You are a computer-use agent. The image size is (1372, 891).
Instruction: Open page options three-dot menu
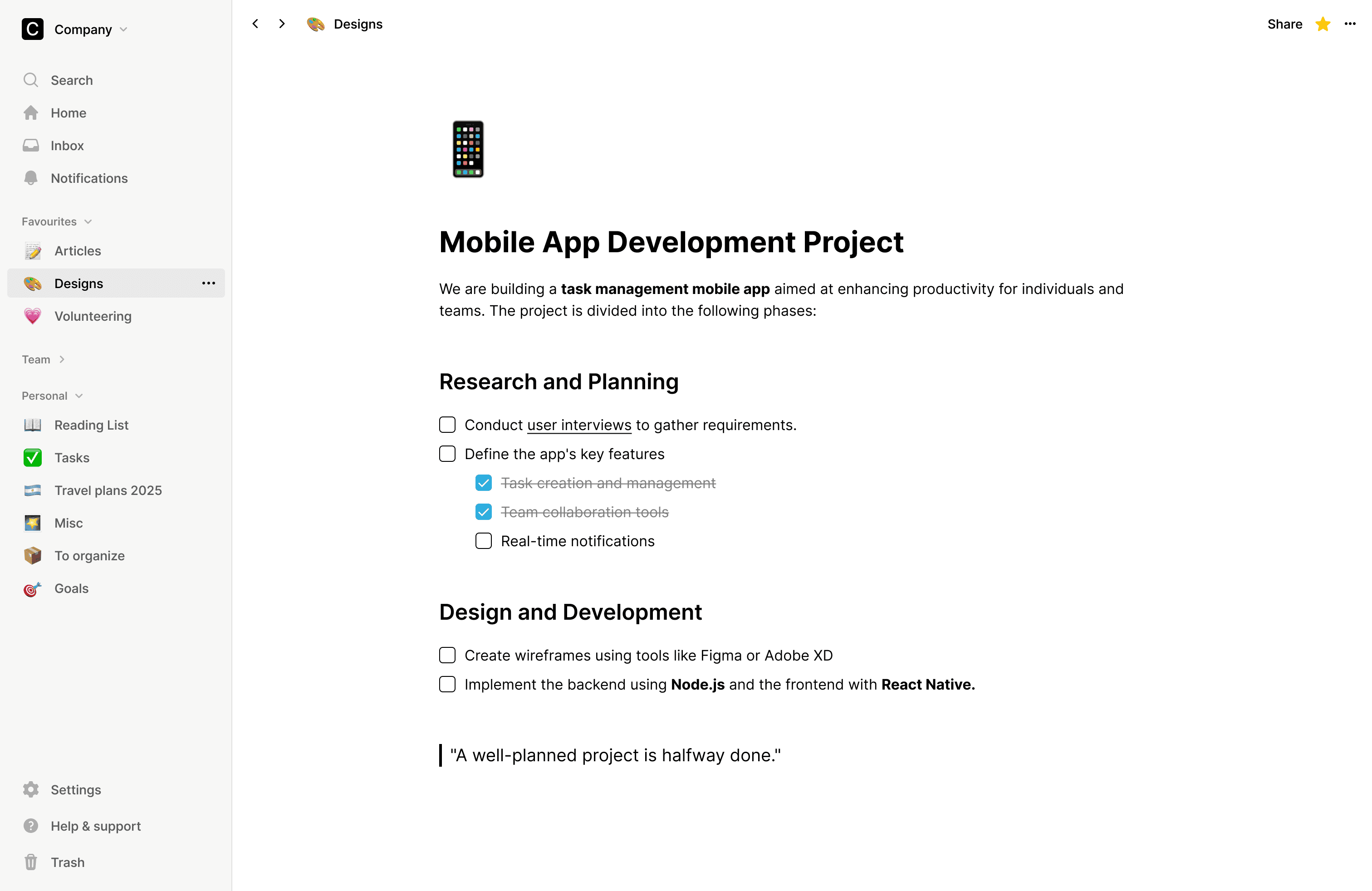click(x=1349, y=24)
